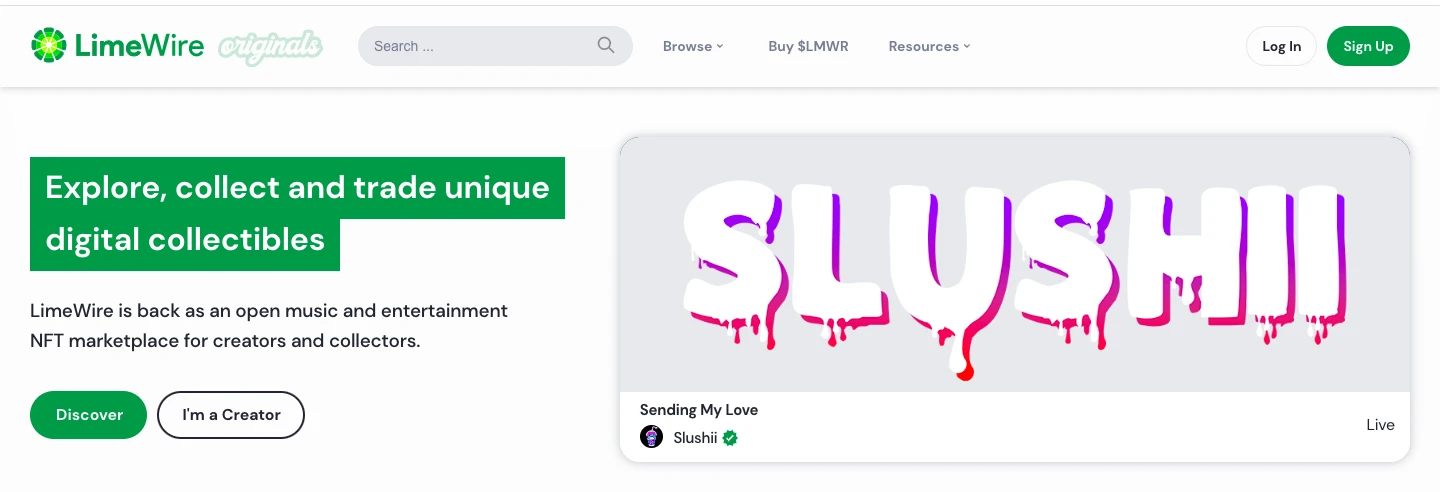Open the Buy $LMWR page

point(808,46)
